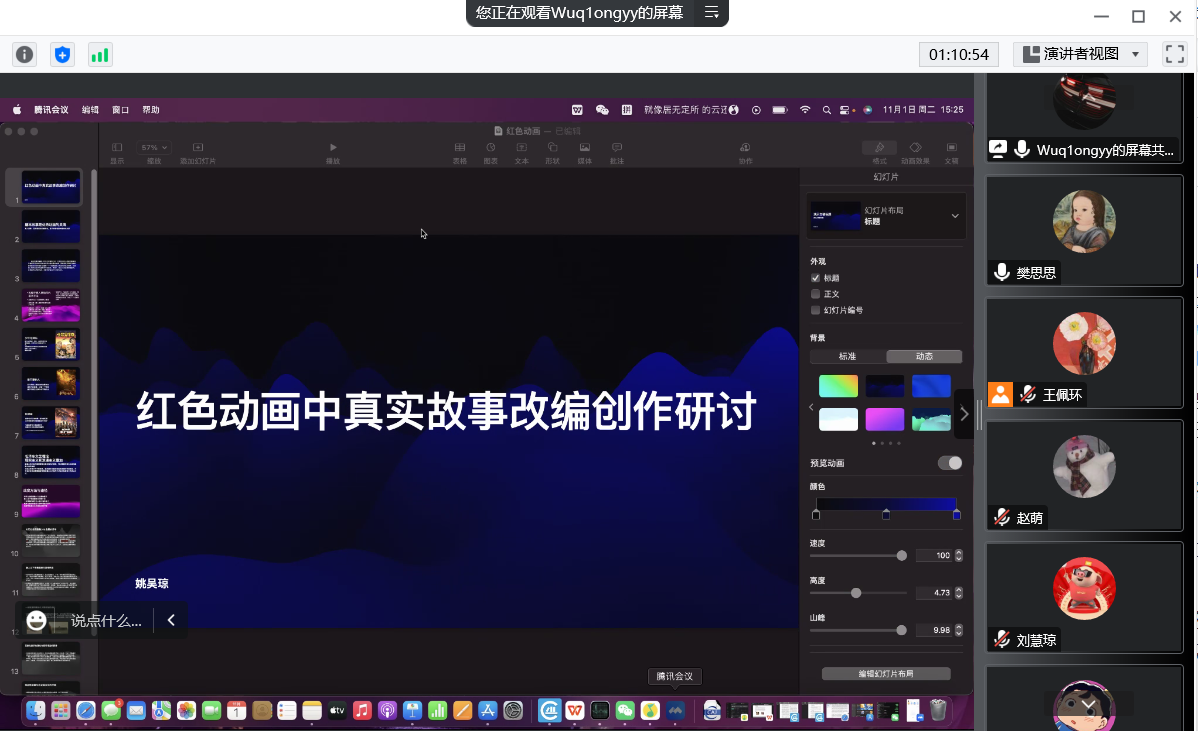Check the green network signal icon

coord(100,55)
